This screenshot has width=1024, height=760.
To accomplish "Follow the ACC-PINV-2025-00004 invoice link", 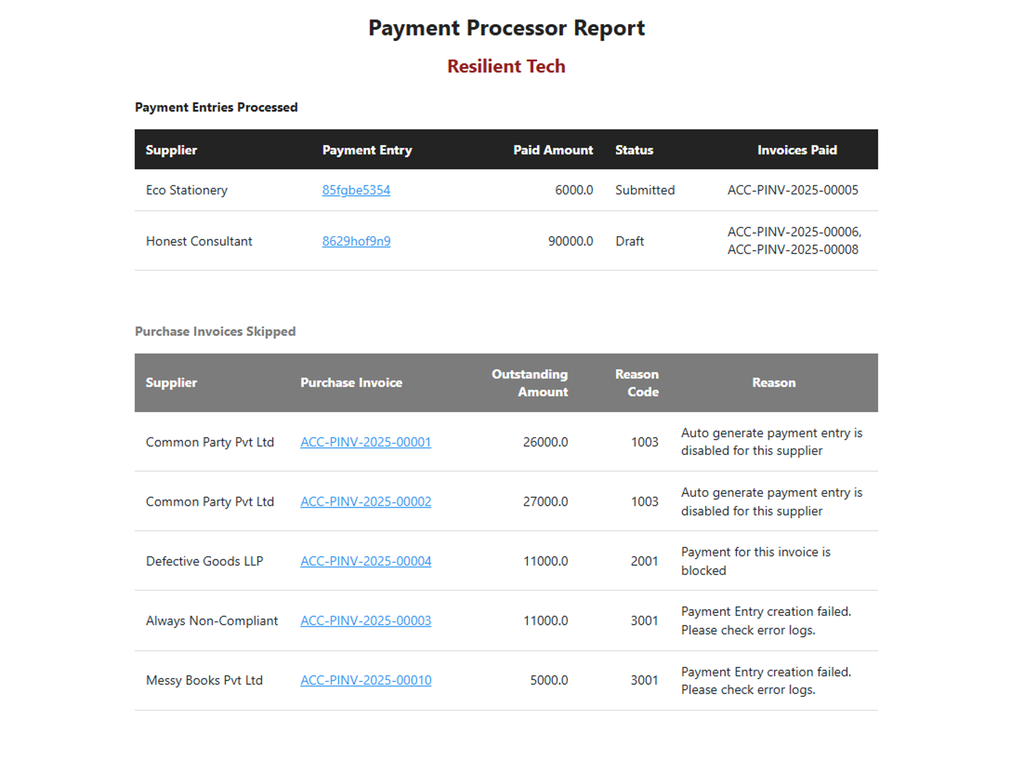I will [366, 561].
